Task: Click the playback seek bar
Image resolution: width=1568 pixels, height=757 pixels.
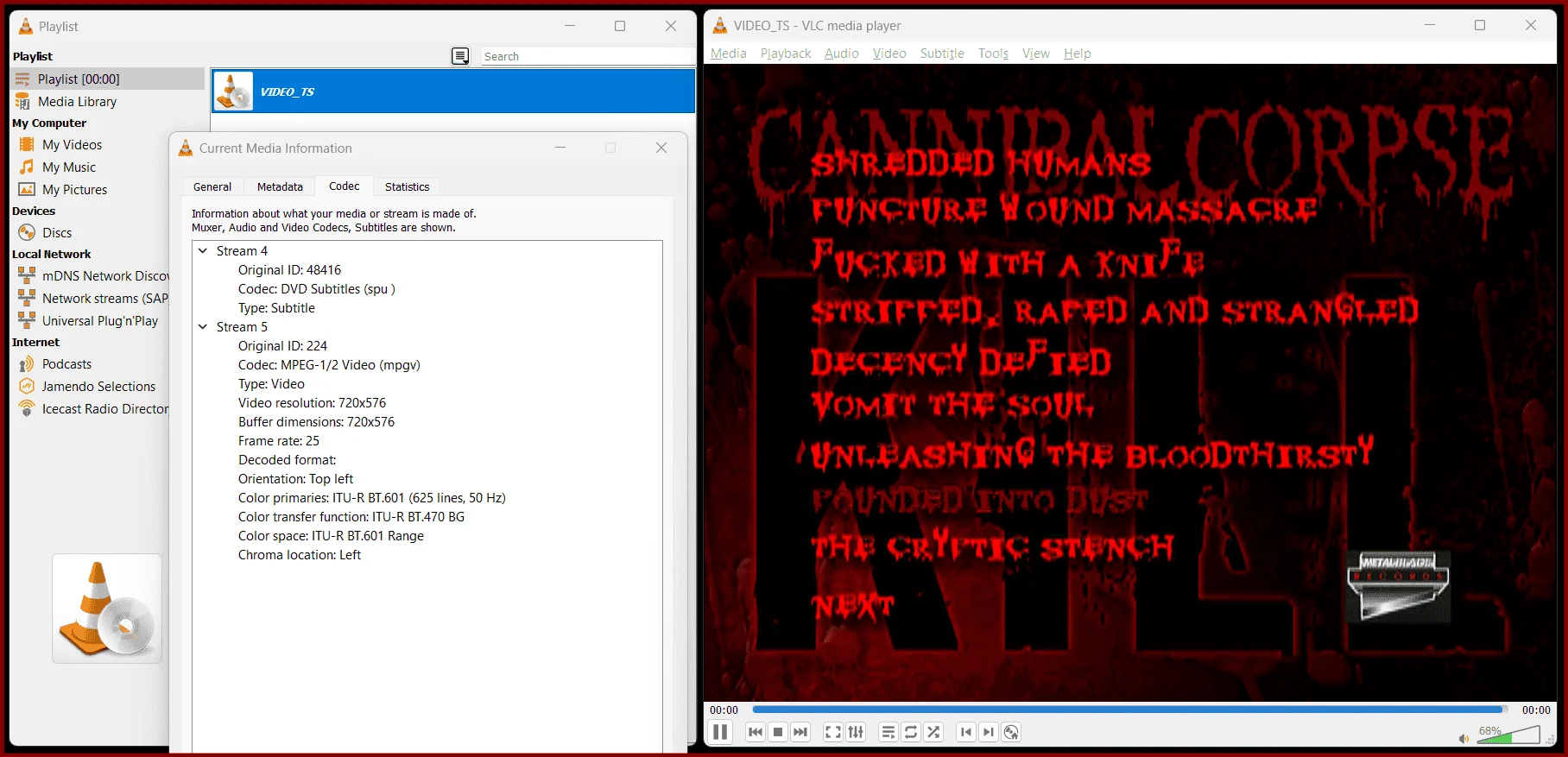Action: tap(1129, 710)
